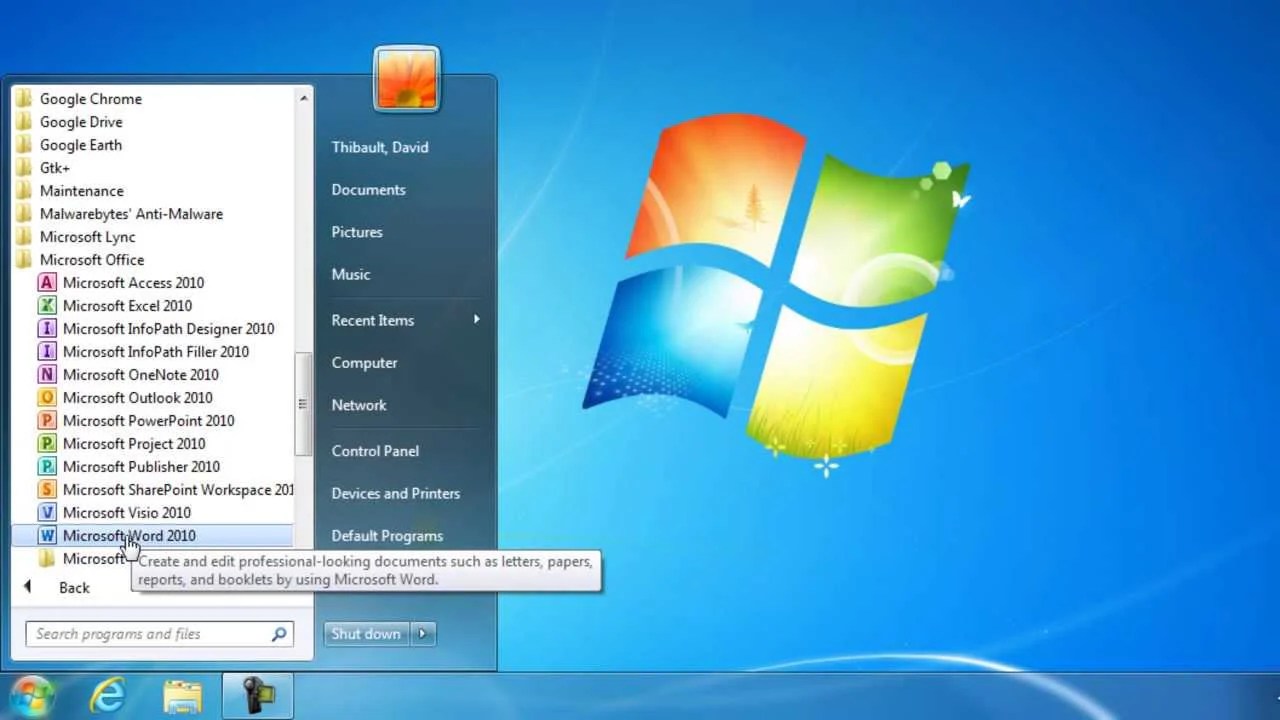Screen dimensions: 1280x720
Task: Open the Documents library
Action: coord(368,189)
